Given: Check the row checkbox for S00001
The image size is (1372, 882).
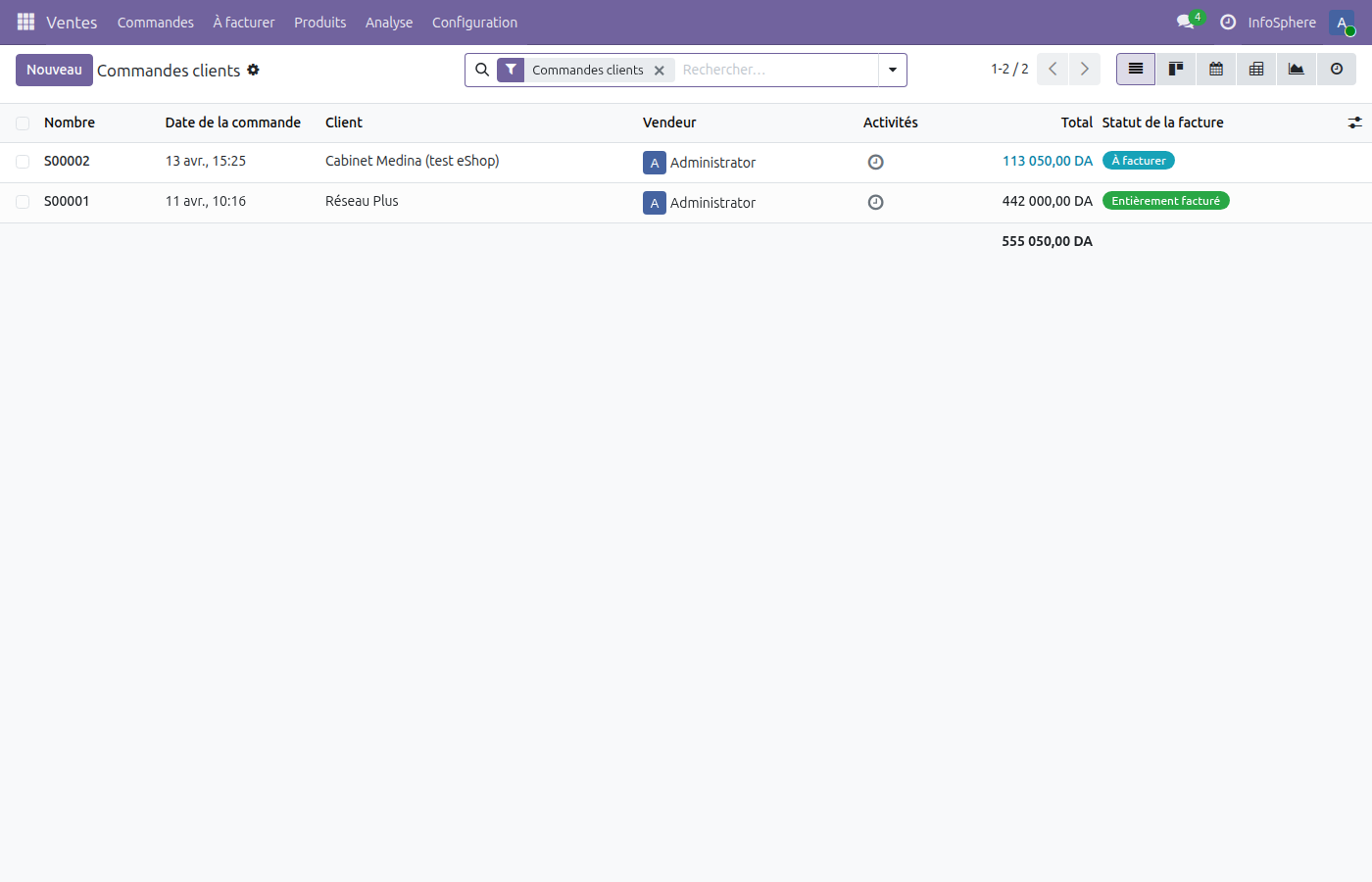Looking at the screenshot, I should point(22,201).
